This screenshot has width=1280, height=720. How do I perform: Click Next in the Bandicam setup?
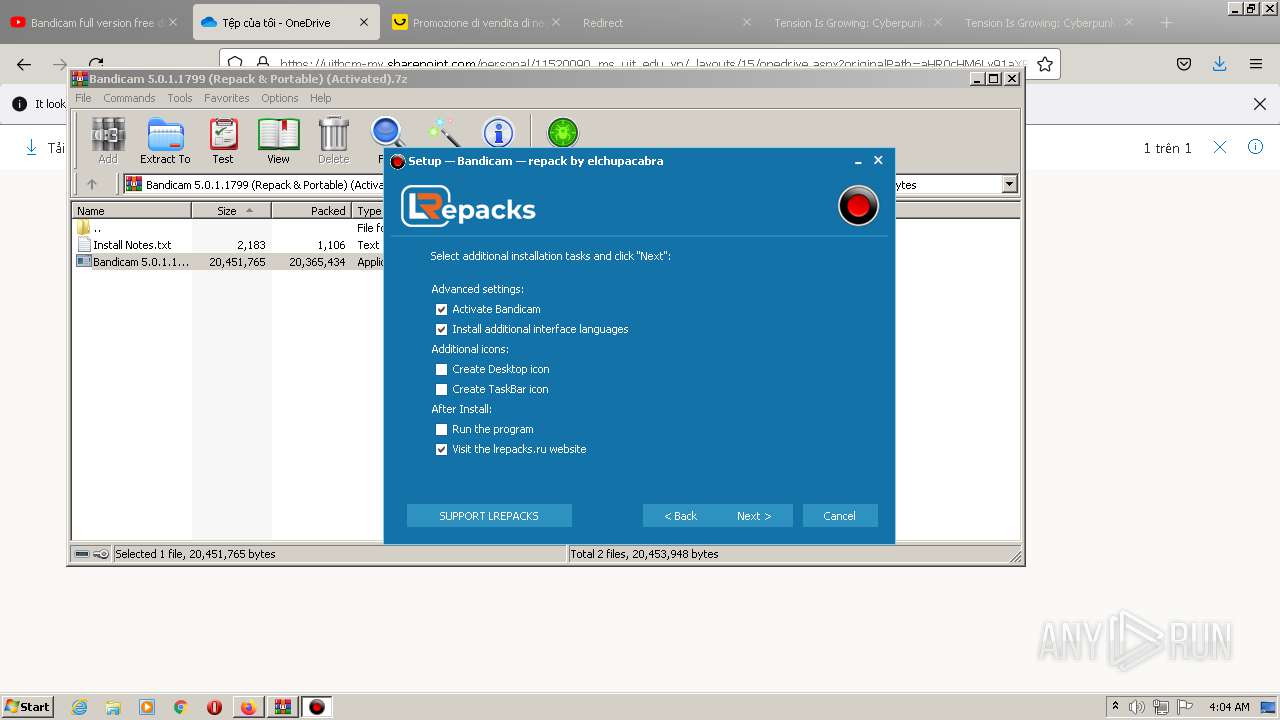(755, 516)
